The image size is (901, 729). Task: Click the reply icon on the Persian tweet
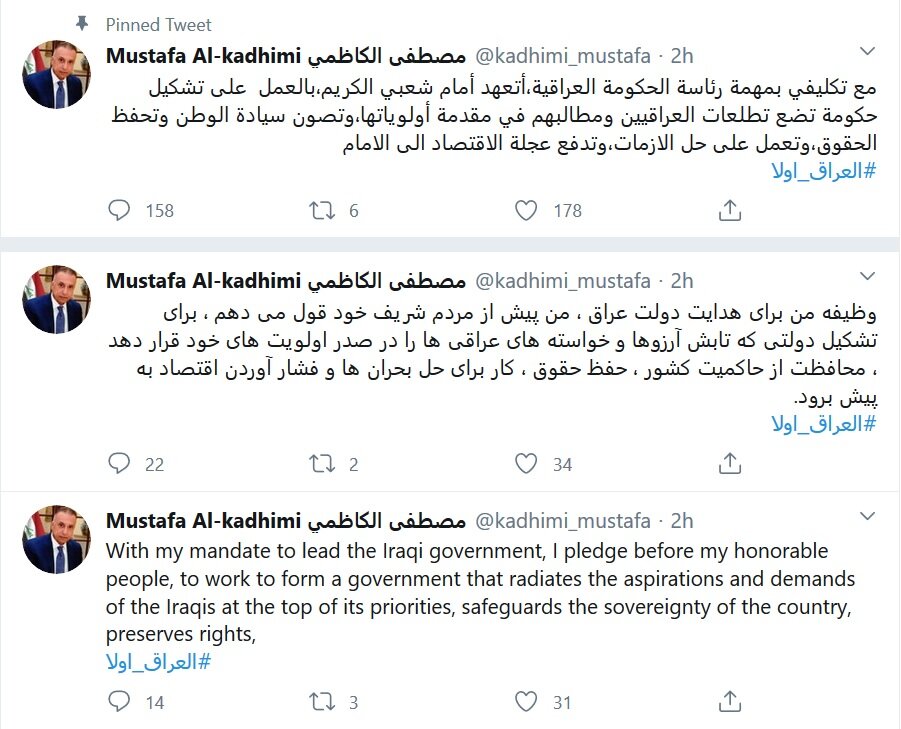tap(119, 464)
